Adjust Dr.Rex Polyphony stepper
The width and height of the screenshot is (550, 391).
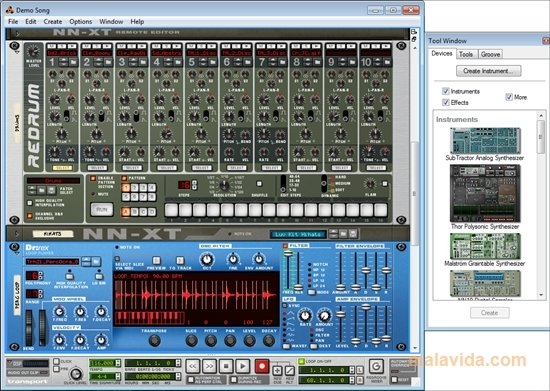[41, 276]
